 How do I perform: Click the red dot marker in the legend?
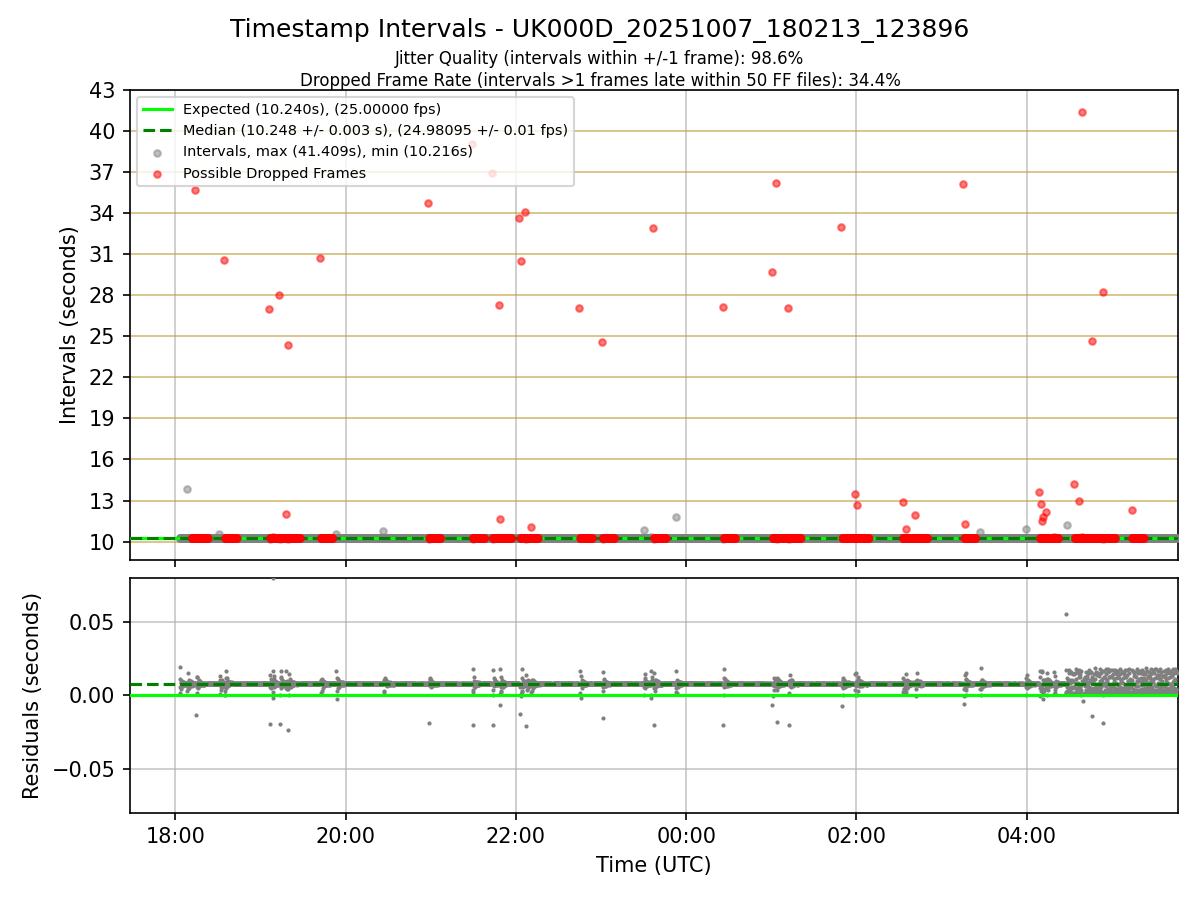coord(158,174)
